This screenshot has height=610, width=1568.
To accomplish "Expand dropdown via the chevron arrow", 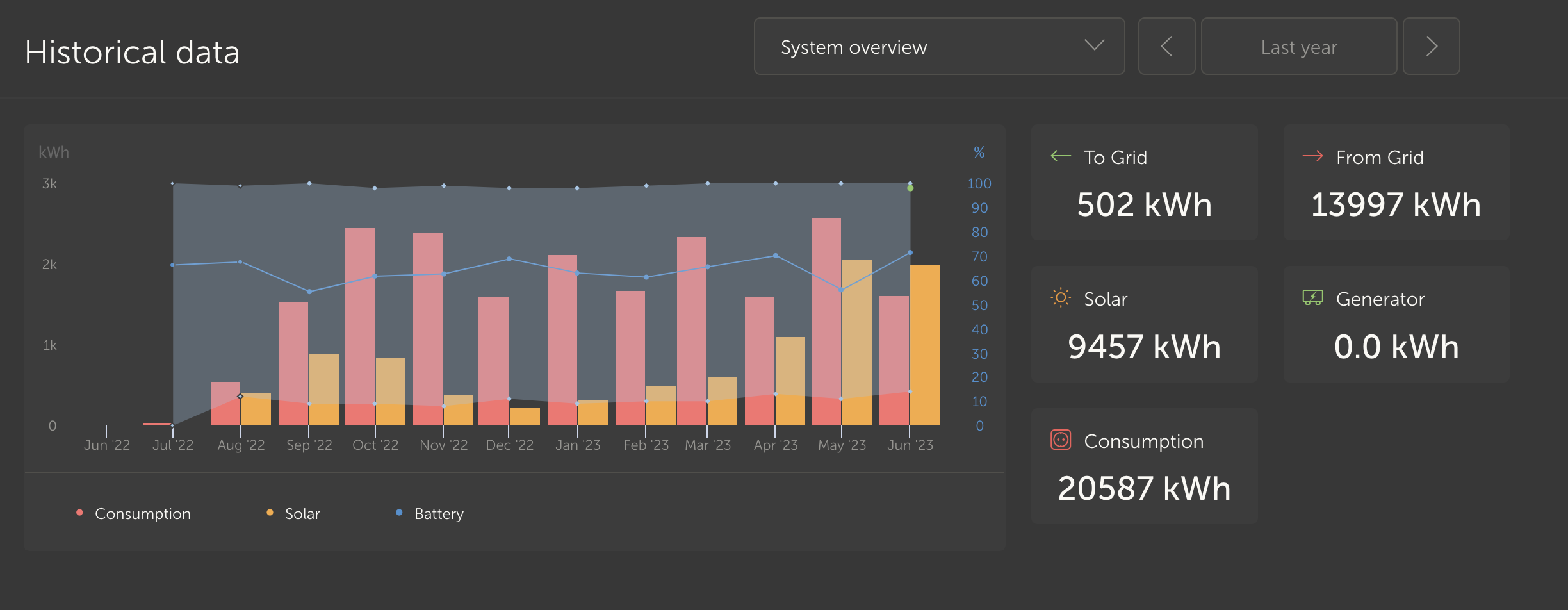I will click(x=1094, y=45).
